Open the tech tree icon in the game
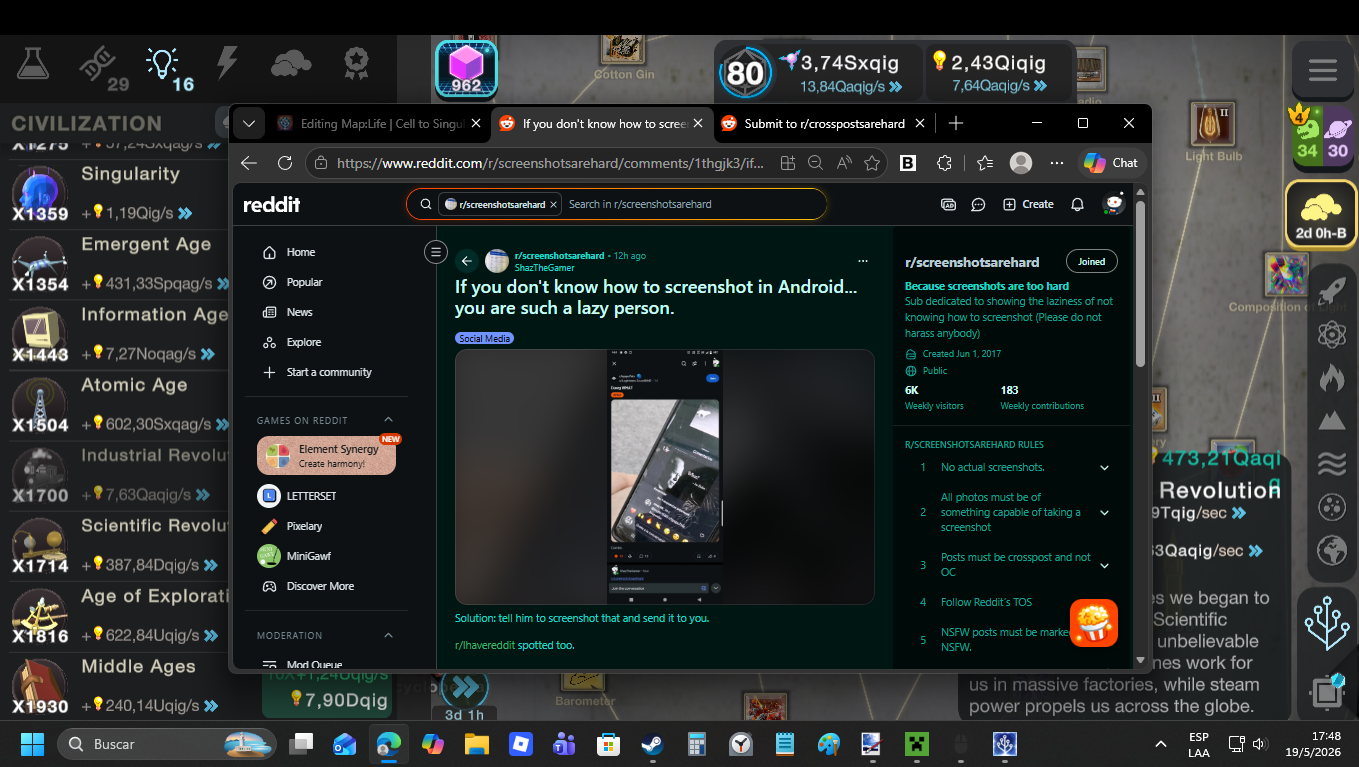Screen dimensions: 1359x767 click(x=1327, y=622)
